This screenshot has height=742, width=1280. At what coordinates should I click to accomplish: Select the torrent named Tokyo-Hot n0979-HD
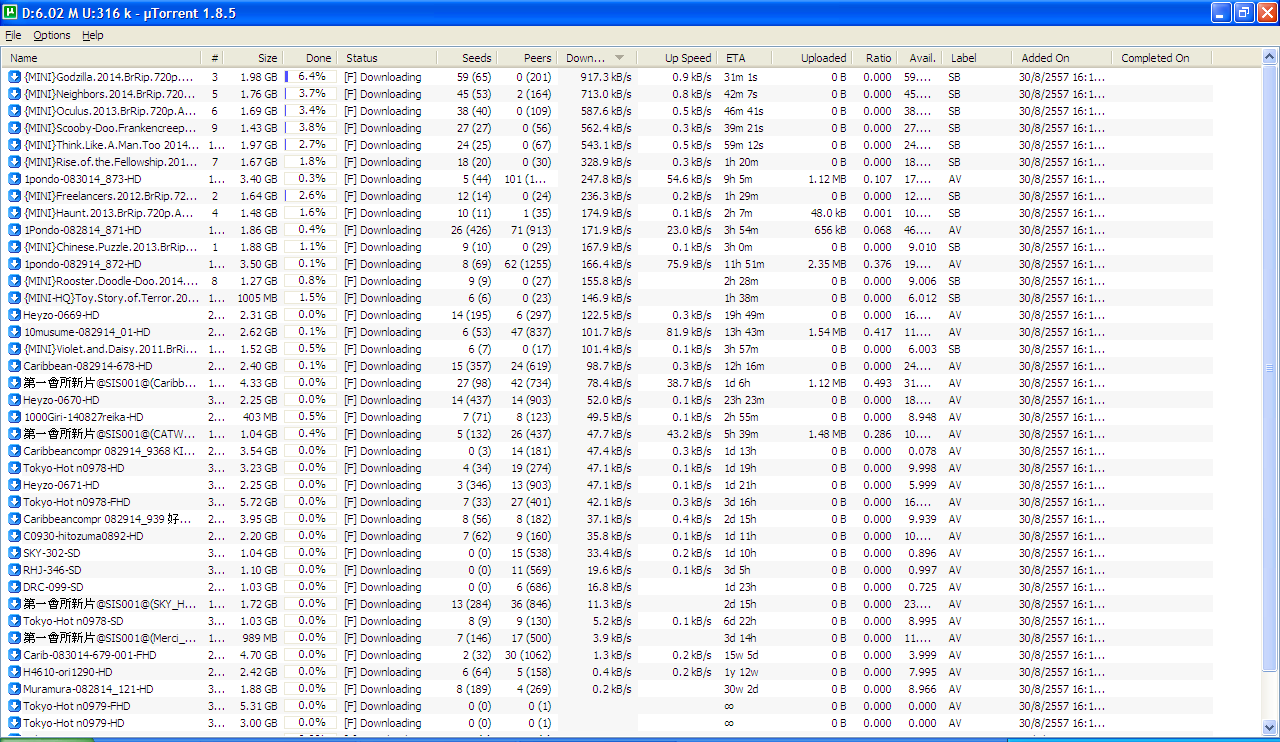pyautogui.click(x=74, y=723)
